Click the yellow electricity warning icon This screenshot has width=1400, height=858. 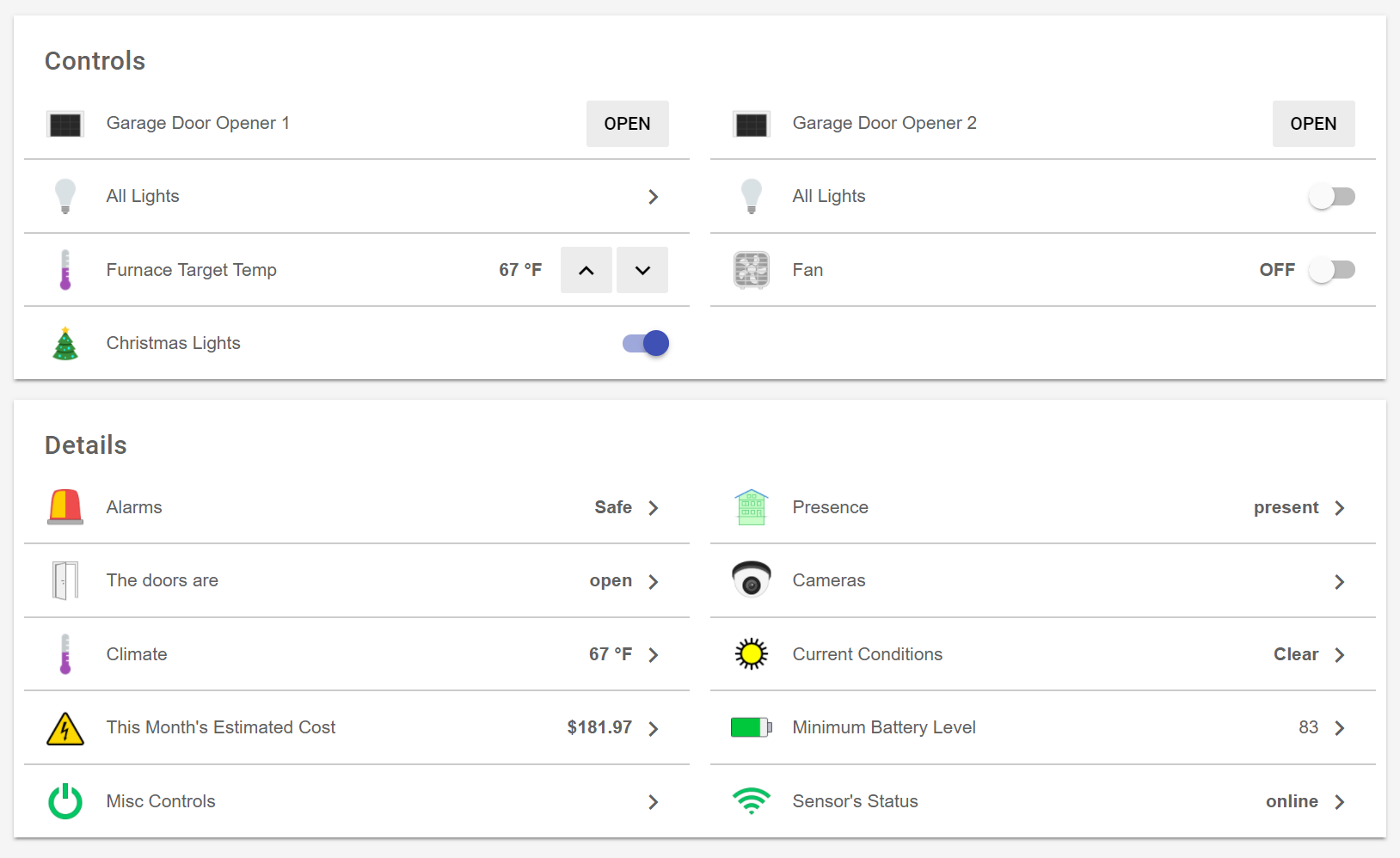pyautogui.click(x=65, y=728)
